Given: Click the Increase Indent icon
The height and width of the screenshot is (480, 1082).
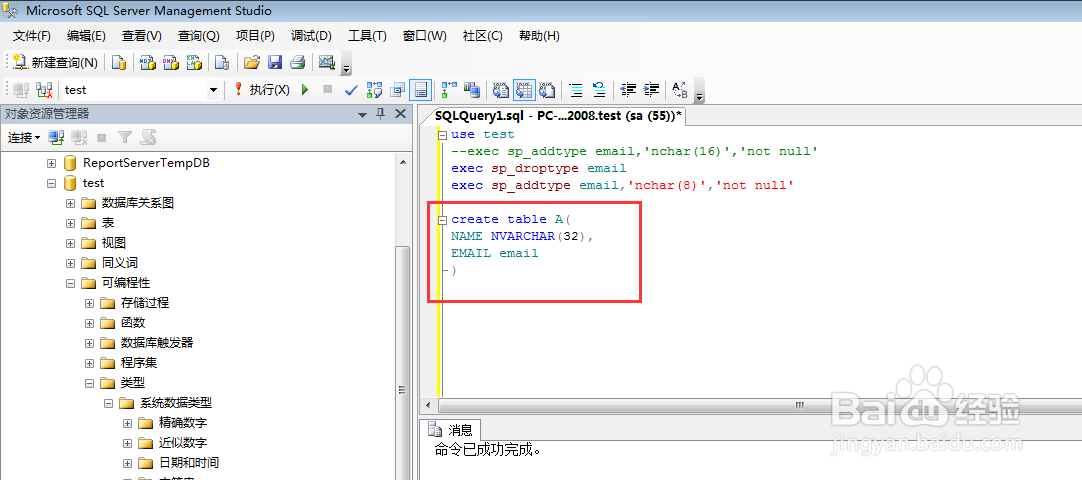Looking at the screenshot, I should pos(651,90).
